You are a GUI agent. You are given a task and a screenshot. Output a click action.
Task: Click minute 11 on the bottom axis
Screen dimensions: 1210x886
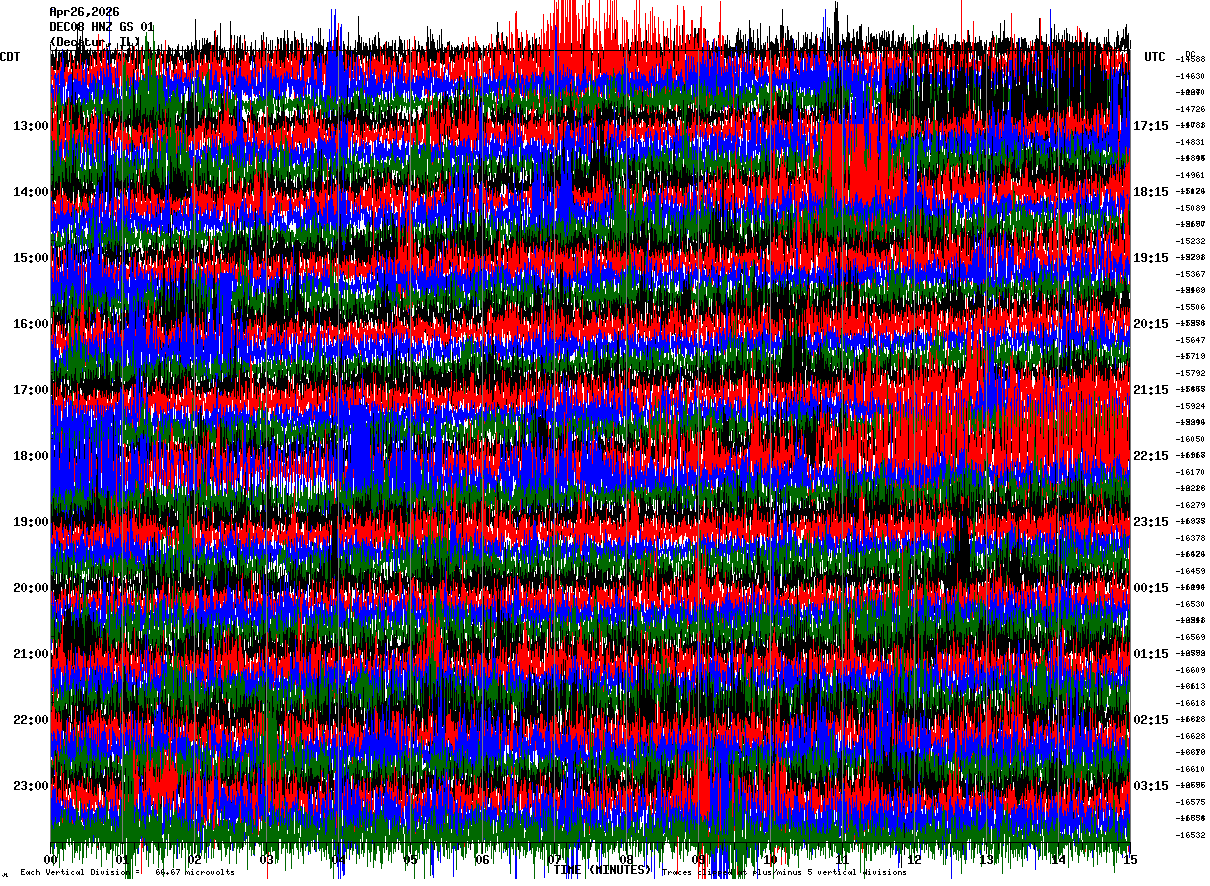[x=843, y=860]
